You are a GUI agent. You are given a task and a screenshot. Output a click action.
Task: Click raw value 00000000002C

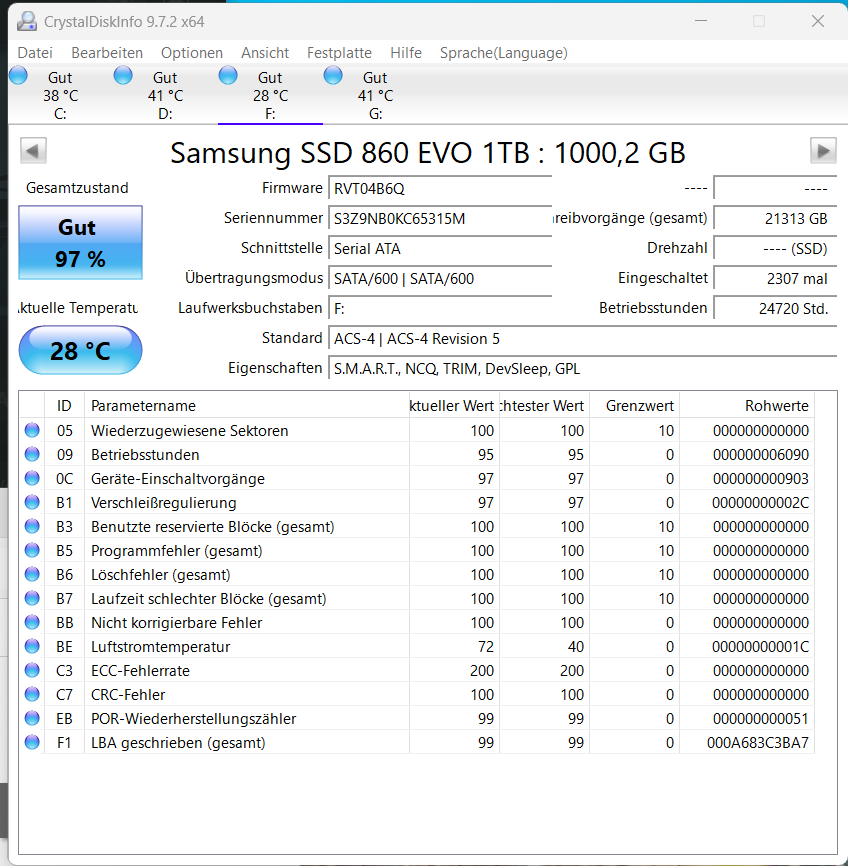tap(760, 503)
